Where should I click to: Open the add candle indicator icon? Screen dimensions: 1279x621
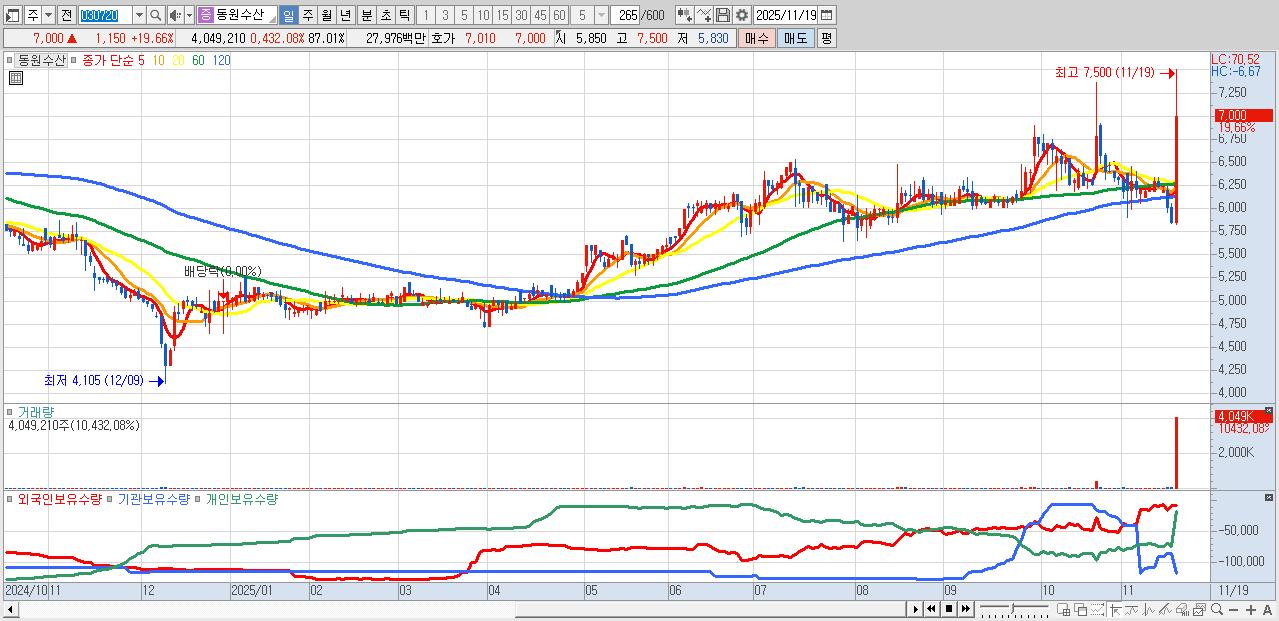684,15
